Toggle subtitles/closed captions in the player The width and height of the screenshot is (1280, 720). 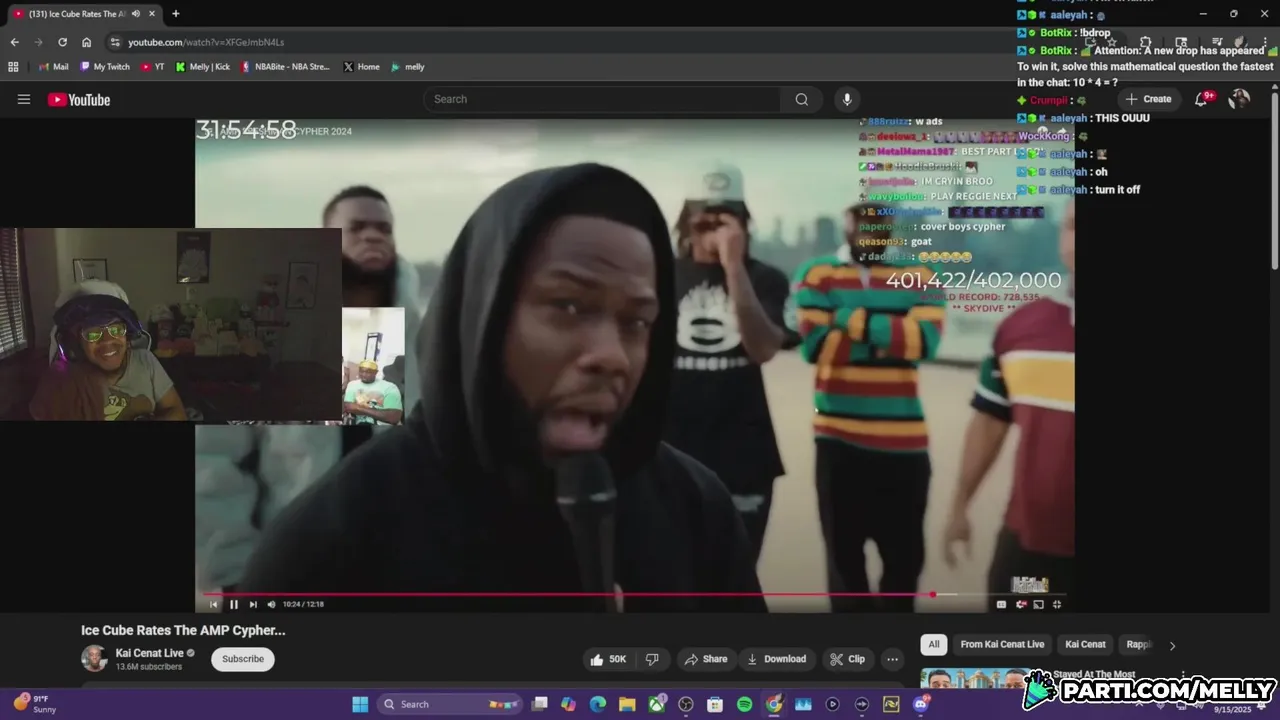[x=1001, y=604]
